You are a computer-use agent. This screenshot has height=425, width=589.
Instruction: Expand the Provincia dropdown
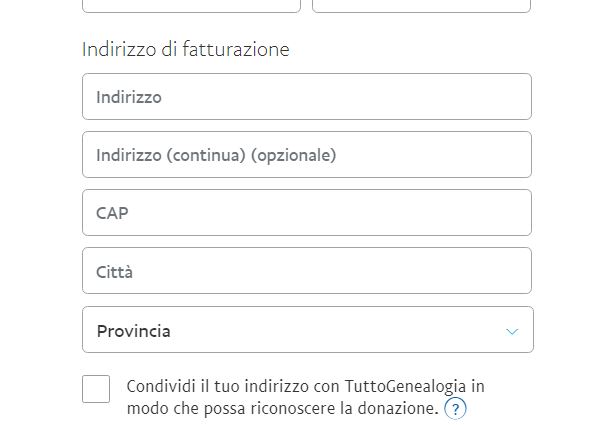tap(308, 330)
